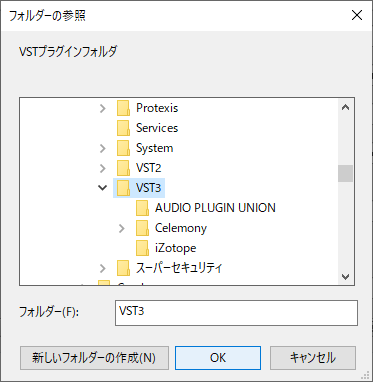373x382 pixels.
Task: Expand the Celemony subfolder
Action: (122, 228)
